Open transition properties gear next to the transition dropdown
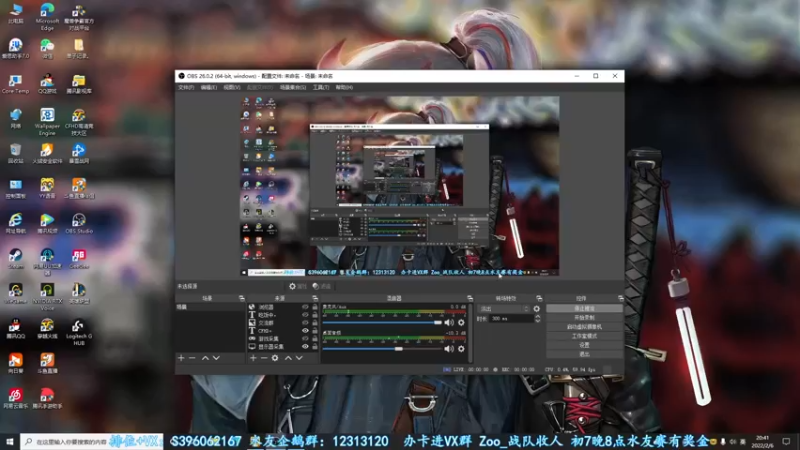Screen dimensions: 800x450 (537, 309)
